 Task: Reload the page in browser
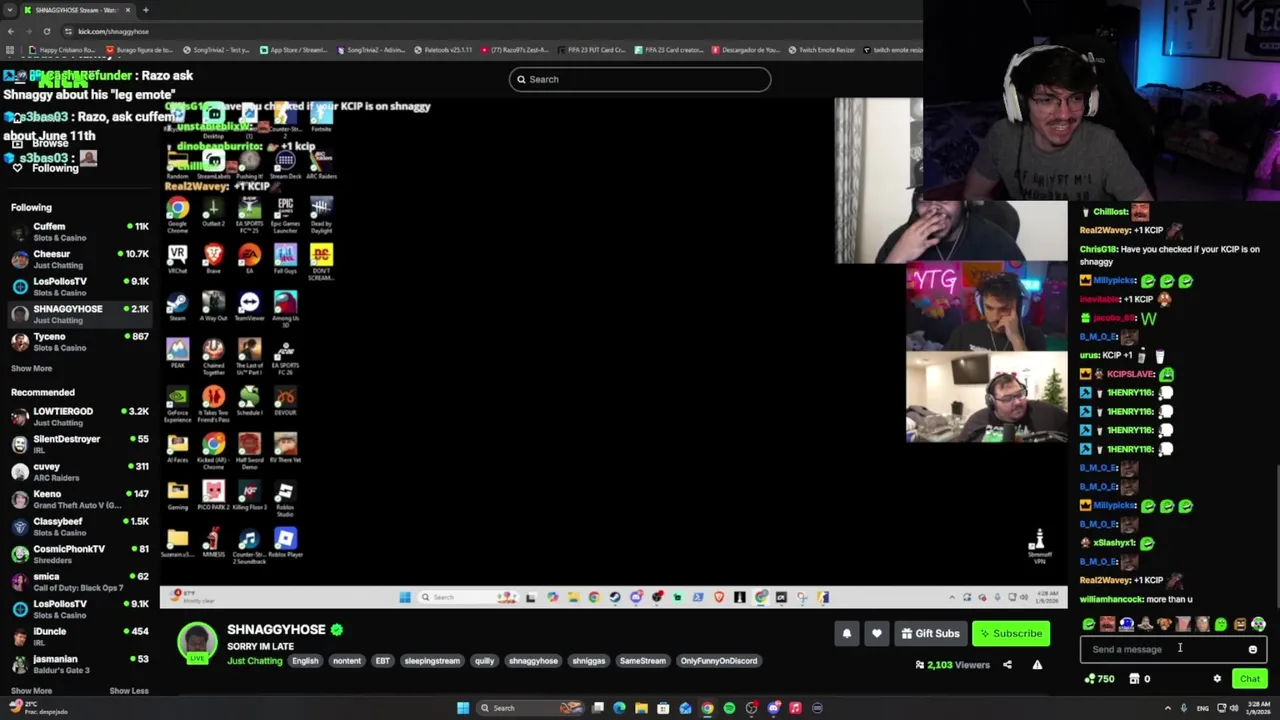pos(46,31)
